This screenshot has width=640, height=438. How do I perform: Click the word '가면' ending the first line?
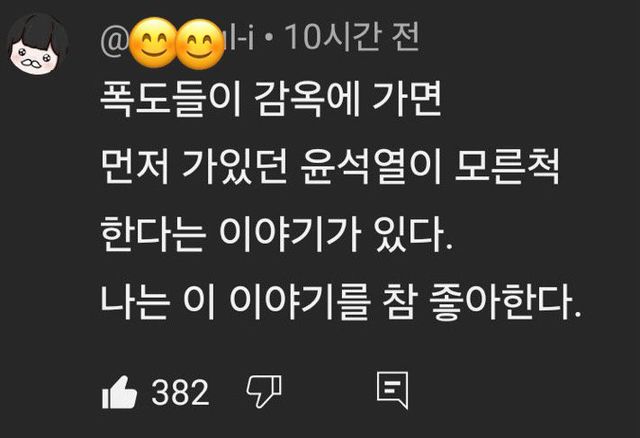pyautogui.click(x=407, y=99)
